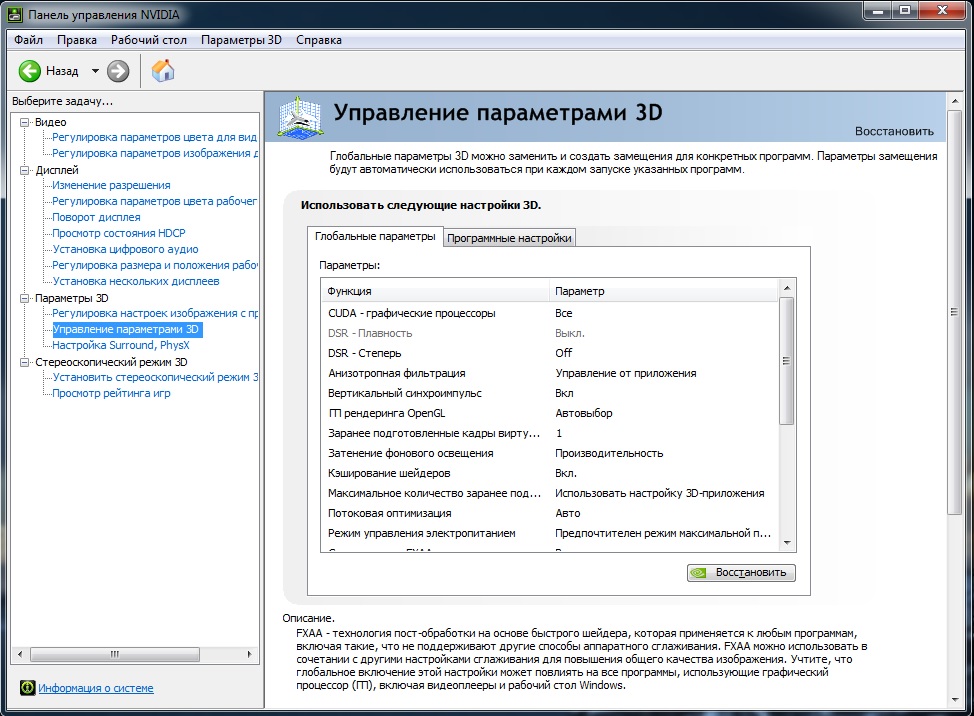Click the Производительность value for ambient occlusion
This screenshot has width=974, height=716.
click(609, 453)
